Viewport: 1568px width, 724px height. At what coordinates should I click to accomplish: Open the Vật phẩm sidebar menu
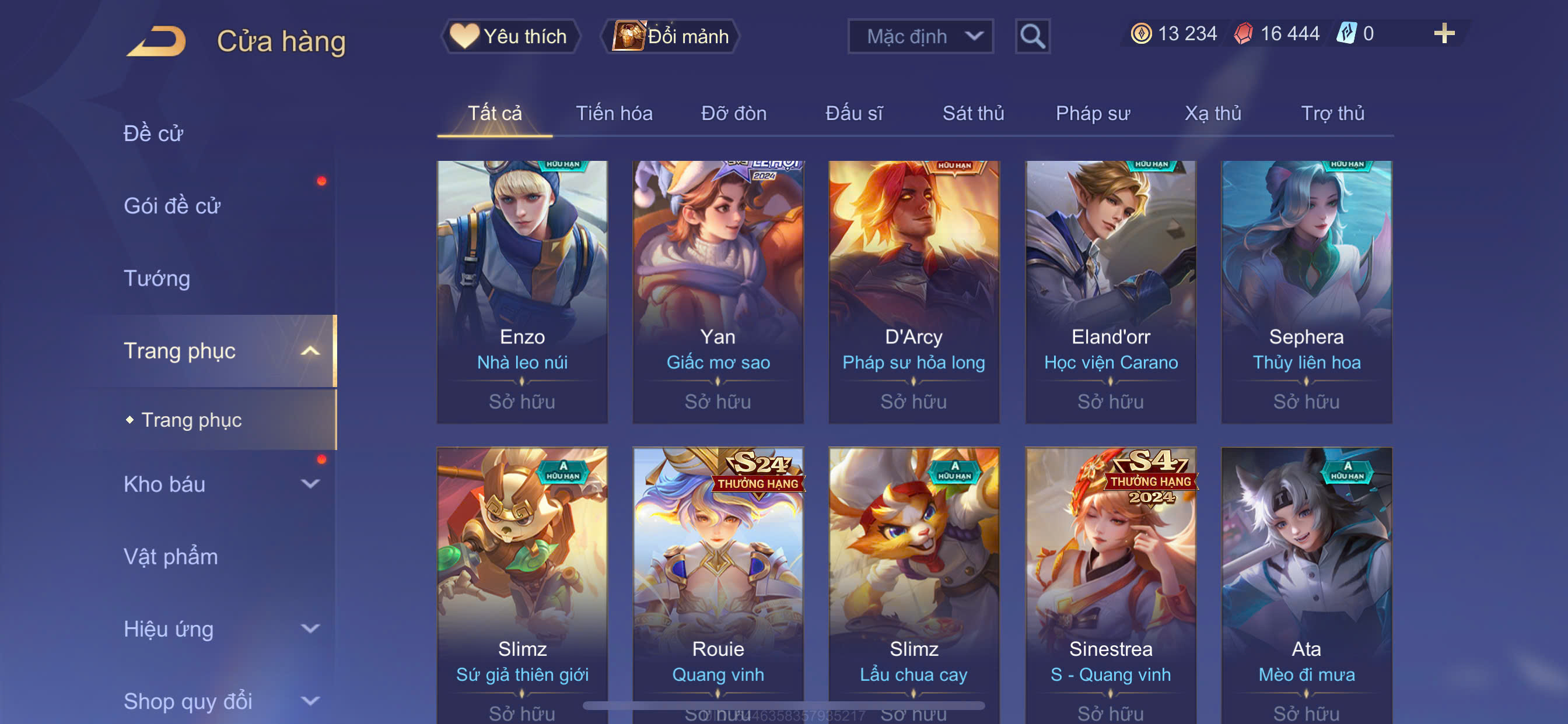tap(170, 557)
